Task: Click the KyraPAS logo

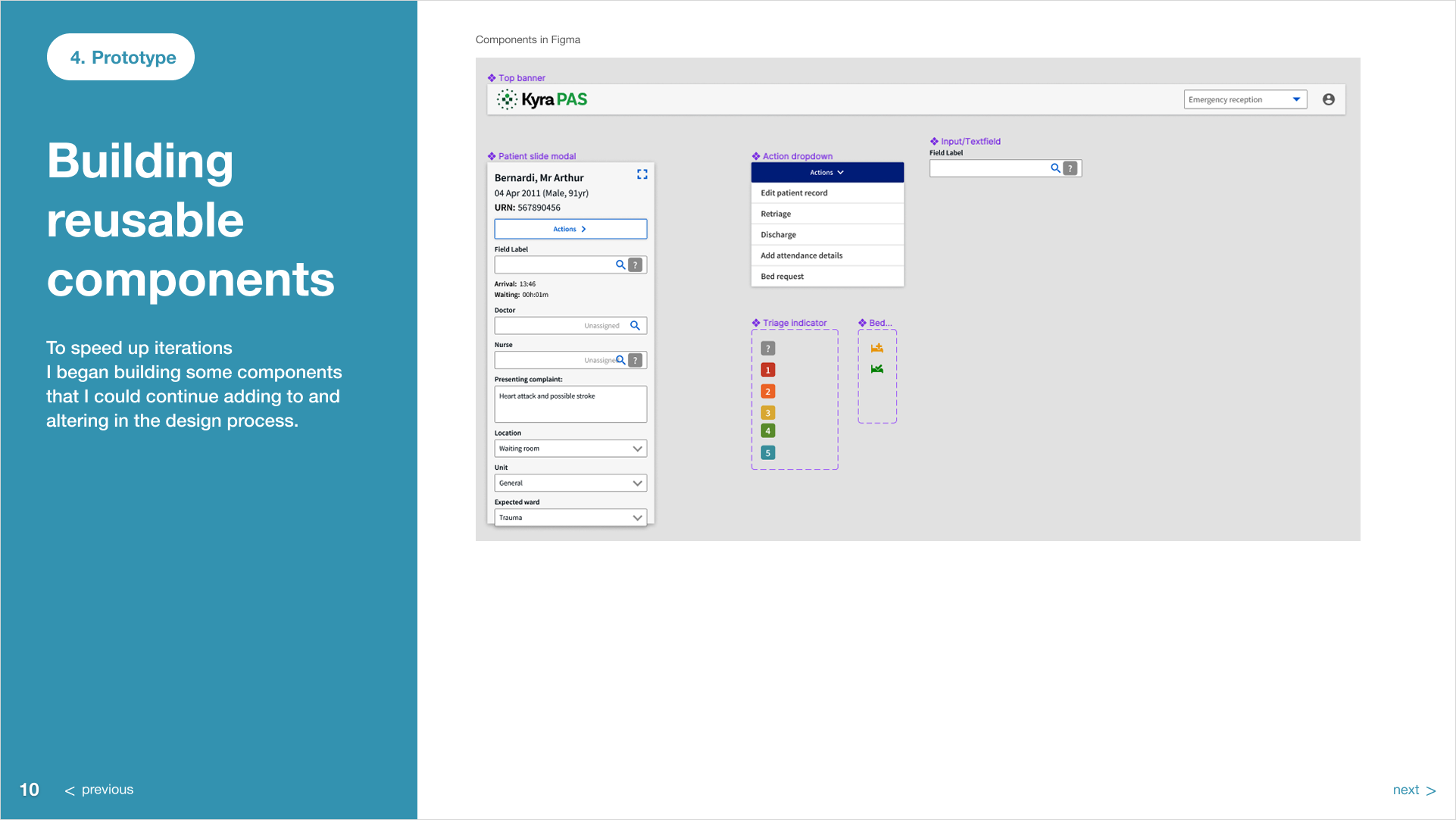Action: point(542,99)
